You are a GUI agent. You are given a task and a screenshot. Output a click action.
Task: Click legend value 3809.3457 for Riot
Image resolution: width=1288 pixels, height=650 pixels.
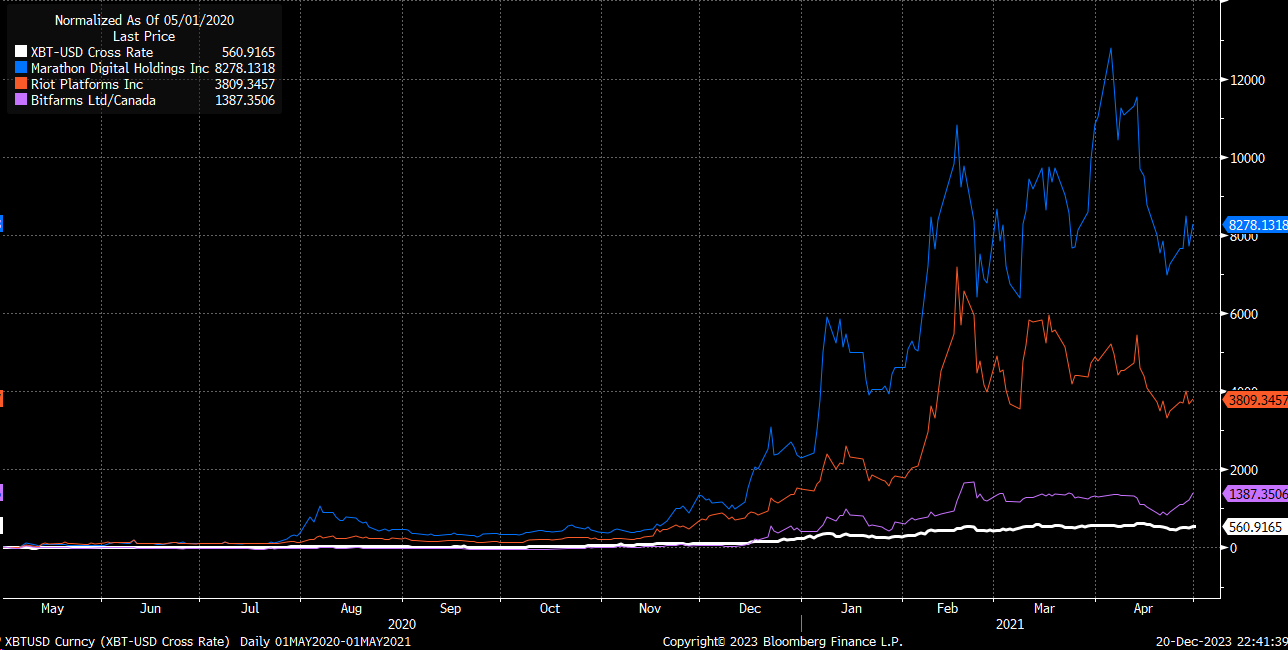(x=244, y=84)
